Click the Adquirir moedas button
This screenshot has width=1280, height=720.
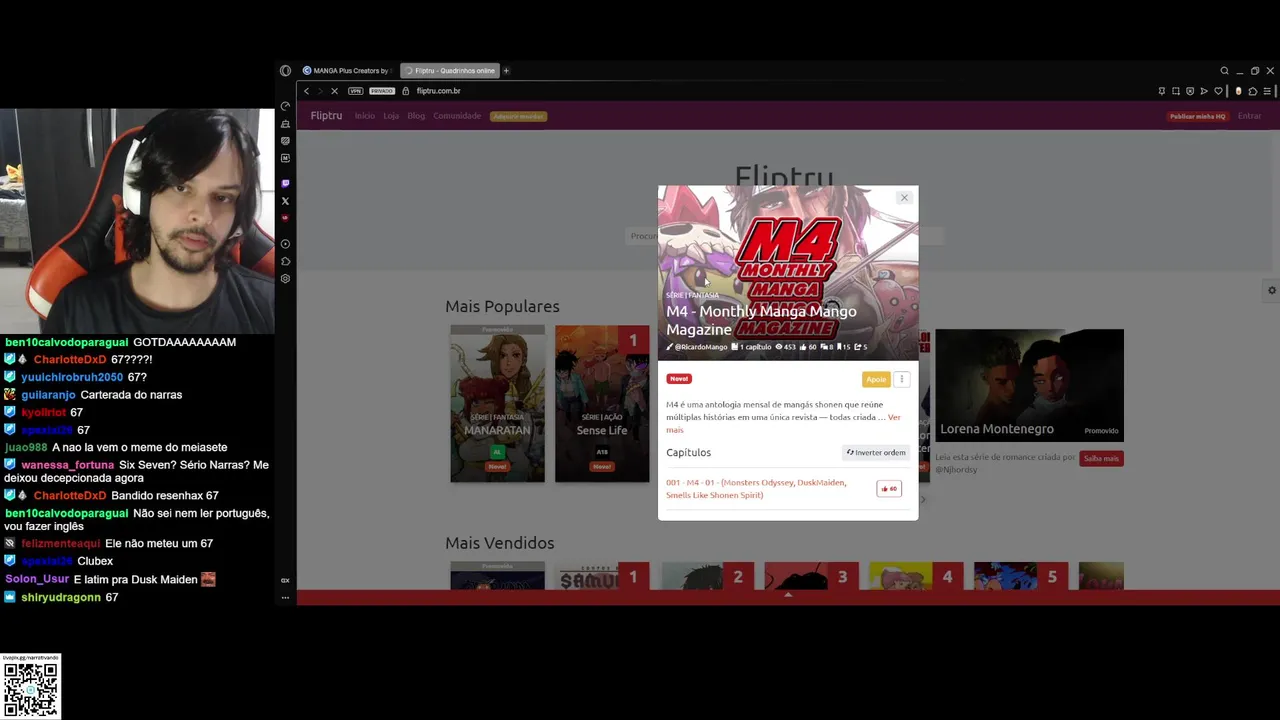518,116
